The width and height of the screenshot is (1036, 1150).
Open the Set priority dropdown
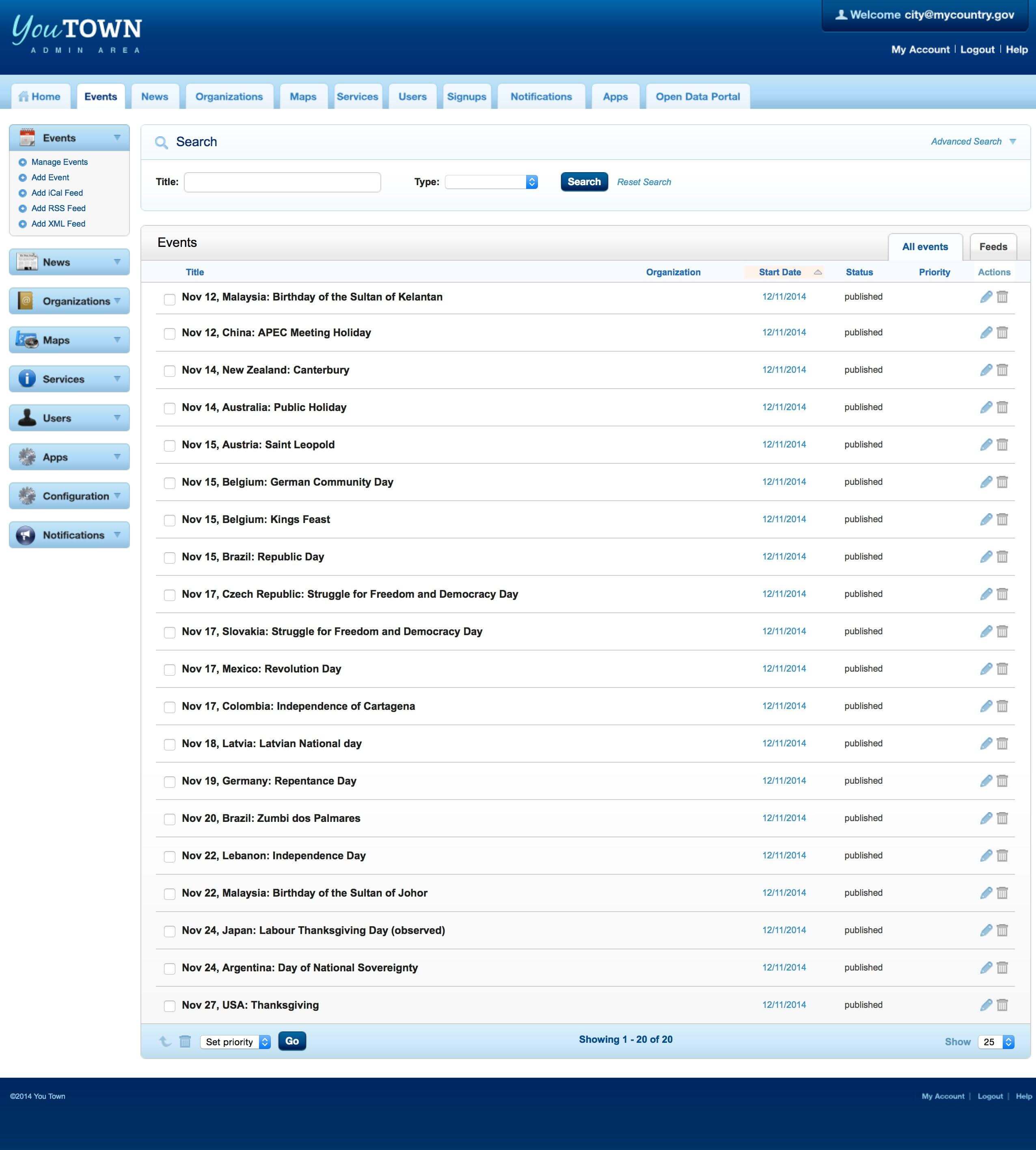pyautogui.click(x=235, y=1042)
